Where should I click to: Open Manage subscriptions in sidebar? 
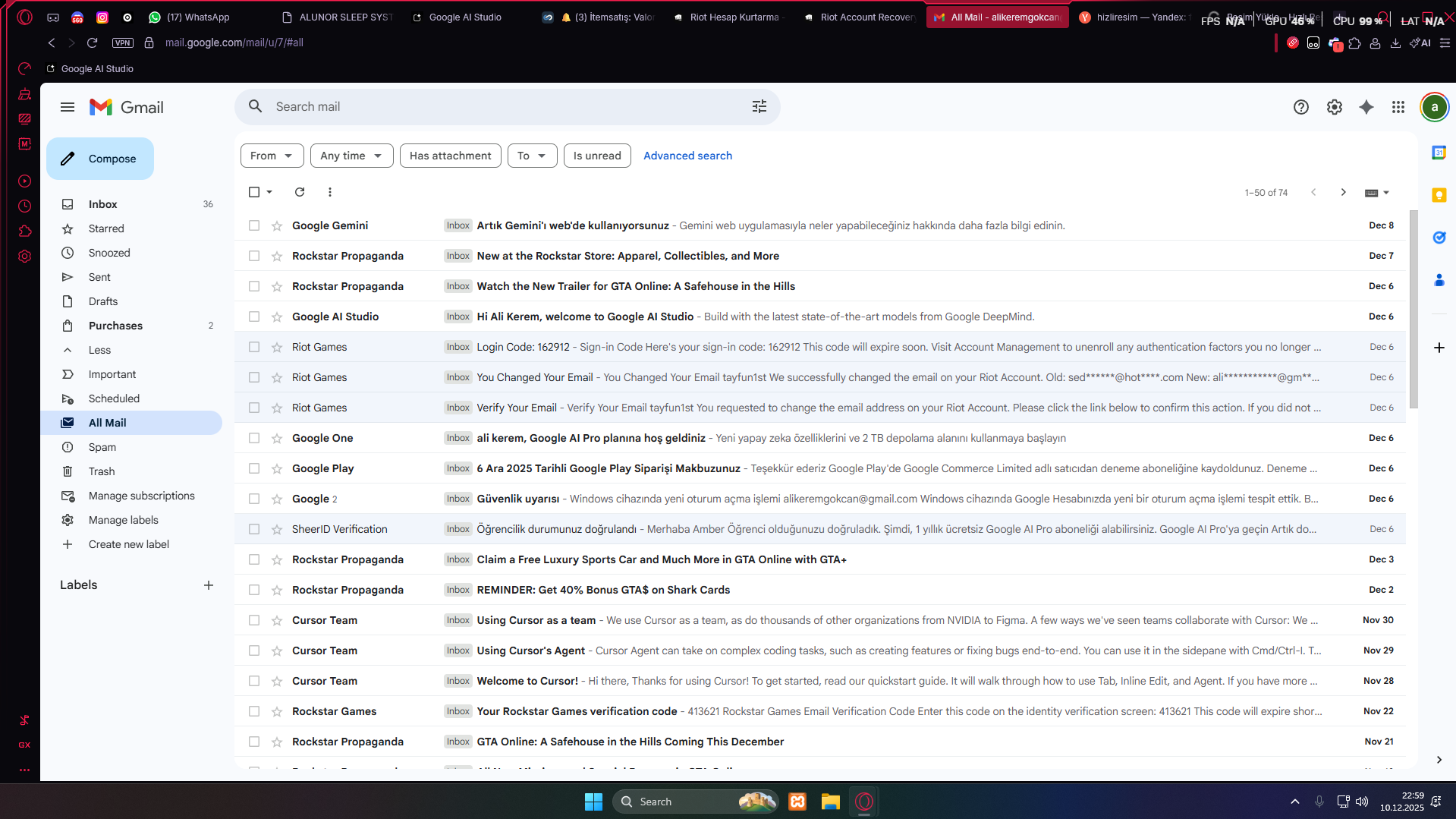pos(131,496)
